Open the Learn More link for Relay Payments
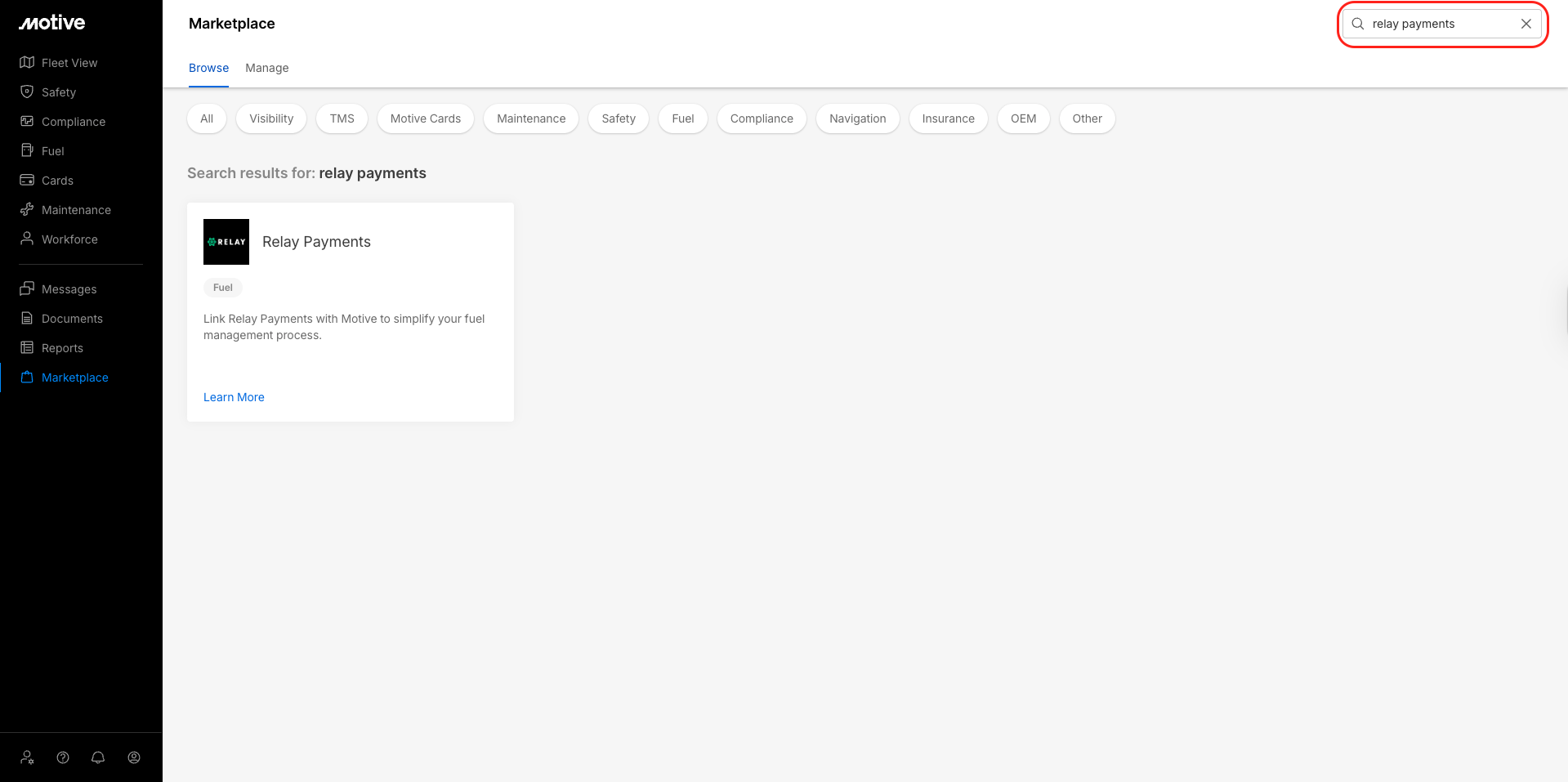 [234, 397]
